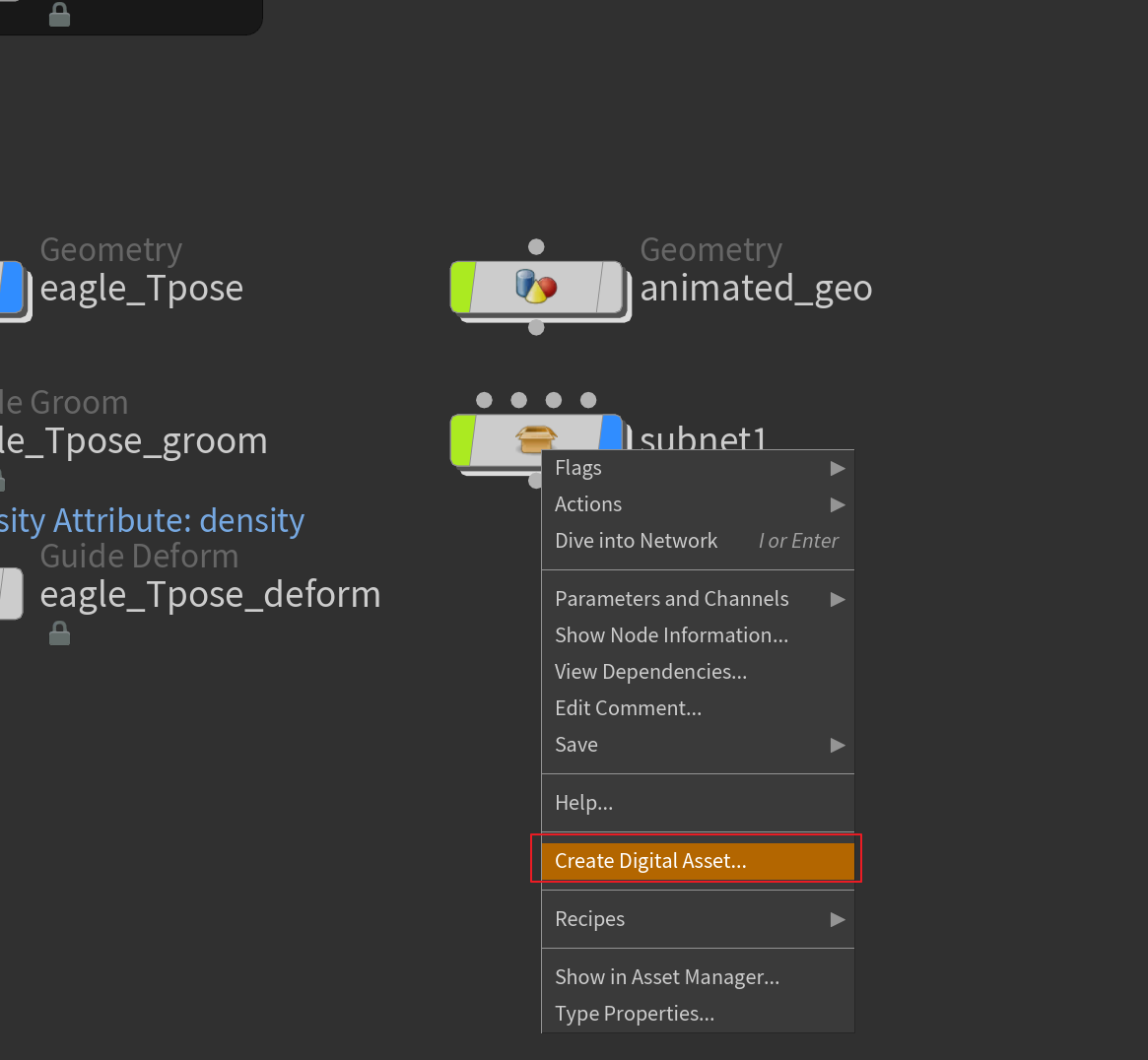Click the subnet1 node name label
This screenshot has width=1148, height=1060.
point(703,437)
